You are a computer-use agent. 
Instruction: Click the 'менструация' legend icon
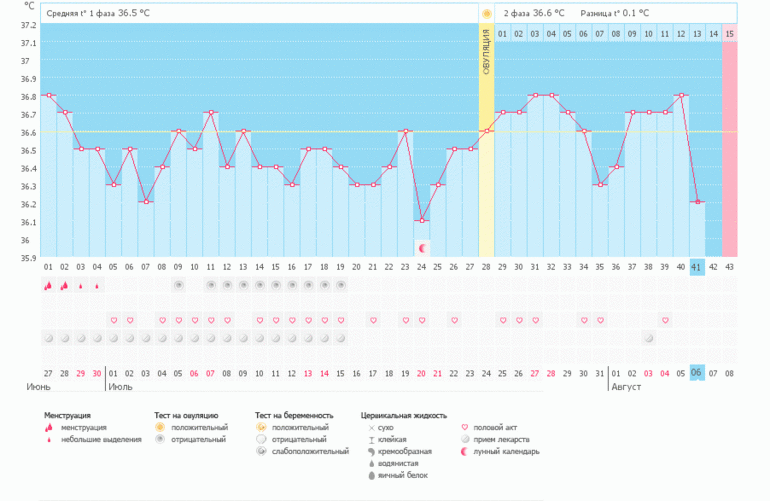[49, 427]
